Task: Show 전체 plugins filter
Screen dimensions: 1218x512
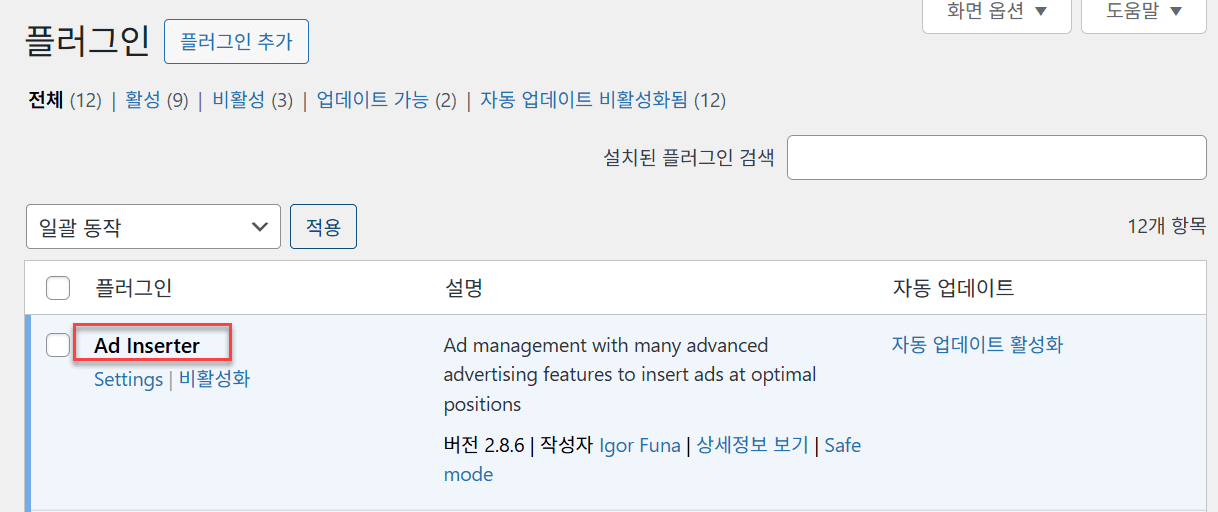Action: [x=46, y=100]
